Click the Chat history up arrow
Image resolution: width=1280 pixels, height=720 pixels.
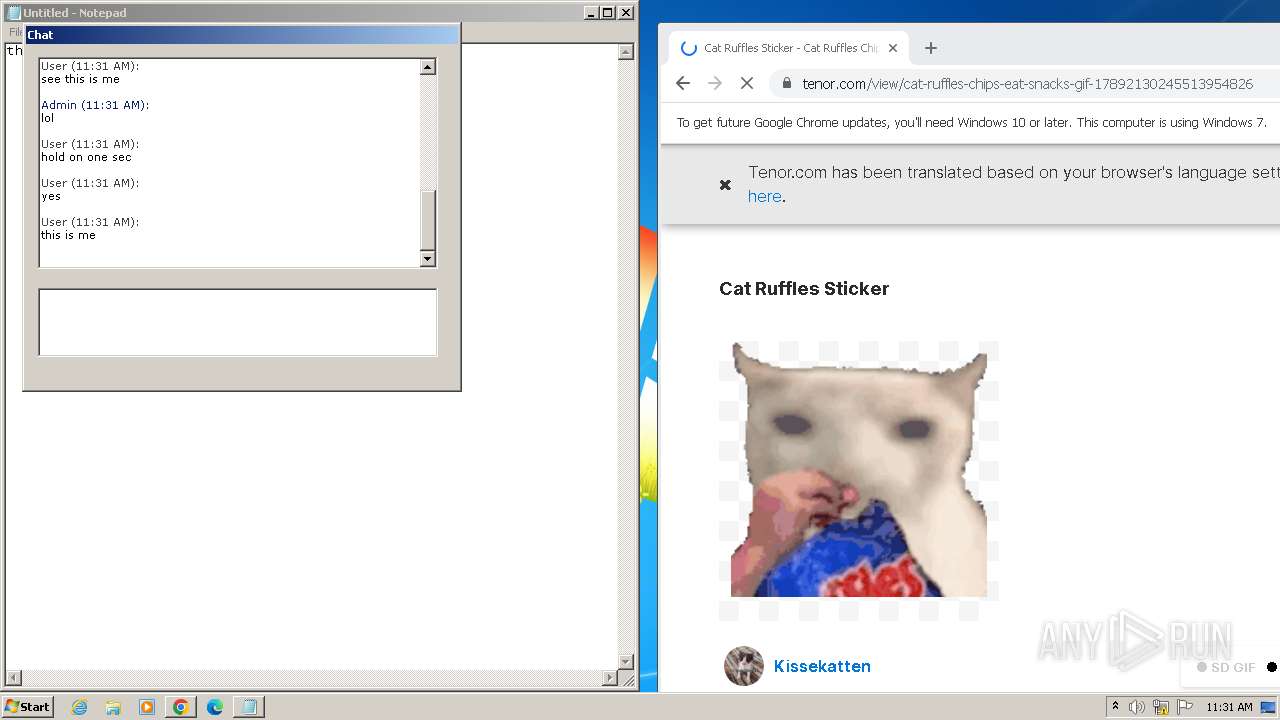[428, 67]
